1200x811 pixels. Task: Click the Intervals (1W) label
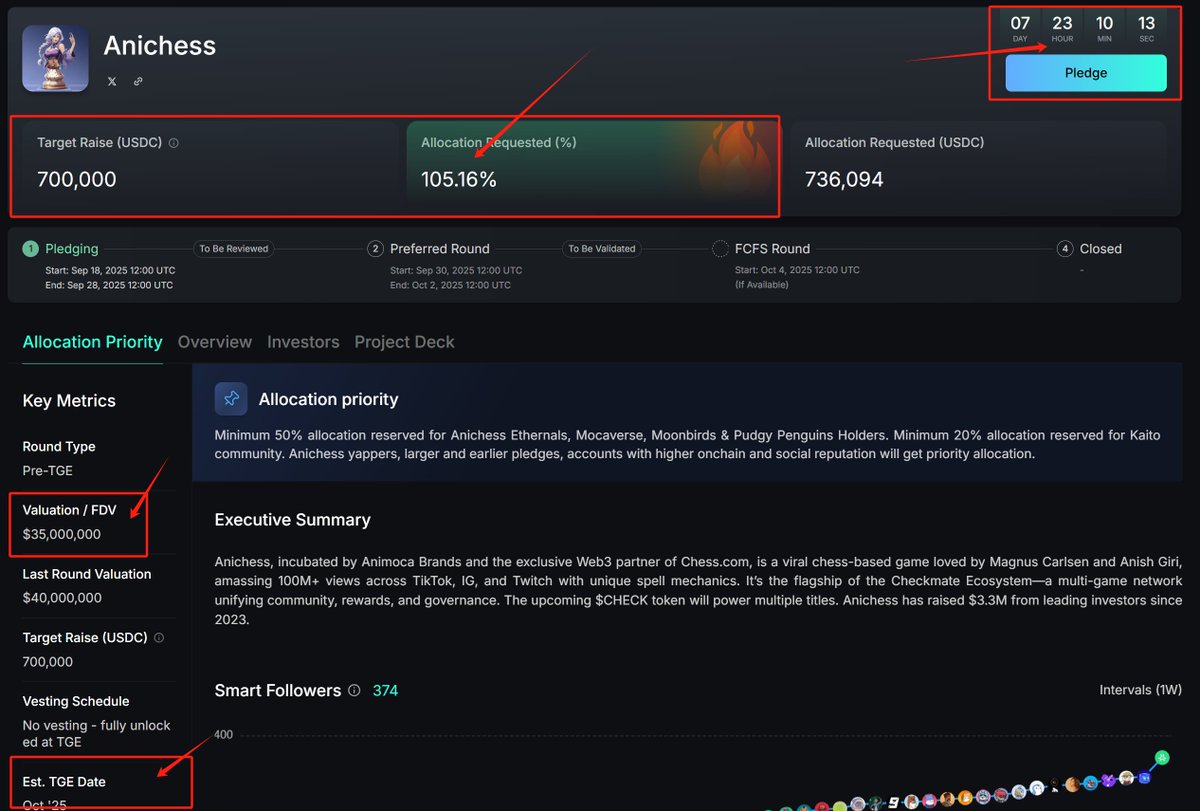coord(1141,690)
